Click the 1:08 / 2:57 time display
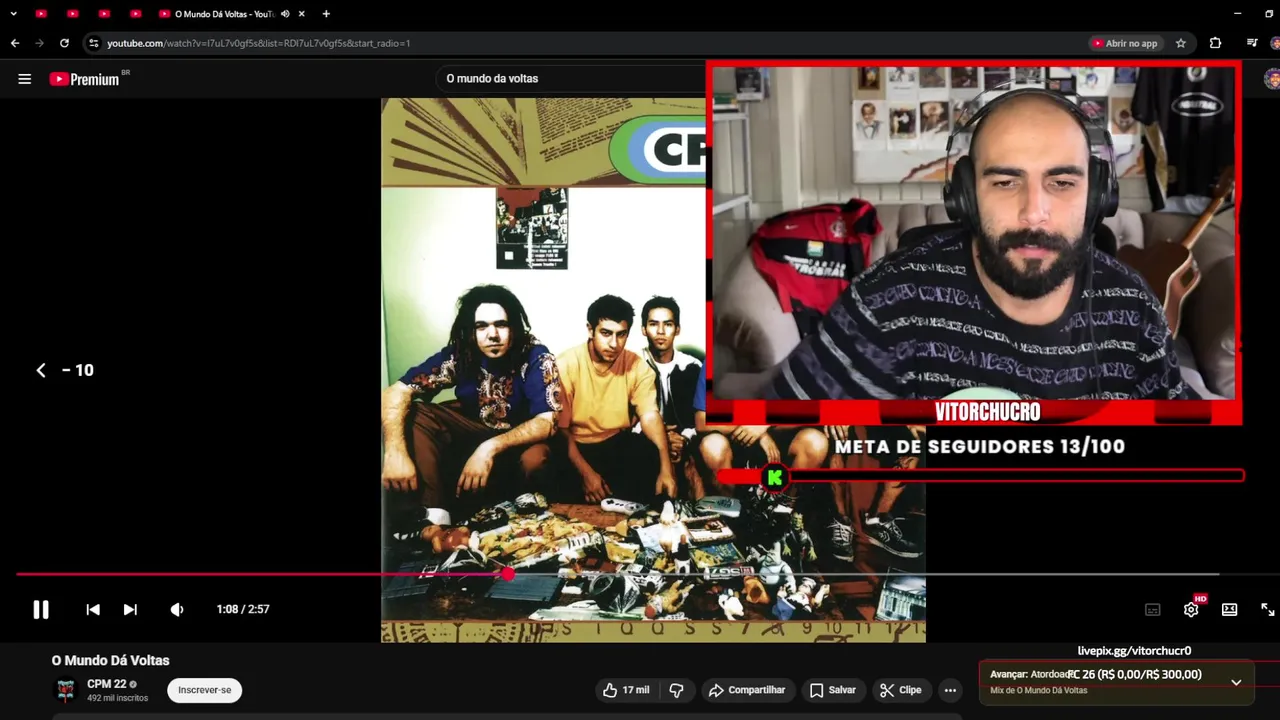Image resolution: width=1280 pixels, height=720 pixels. pos(243,609)
